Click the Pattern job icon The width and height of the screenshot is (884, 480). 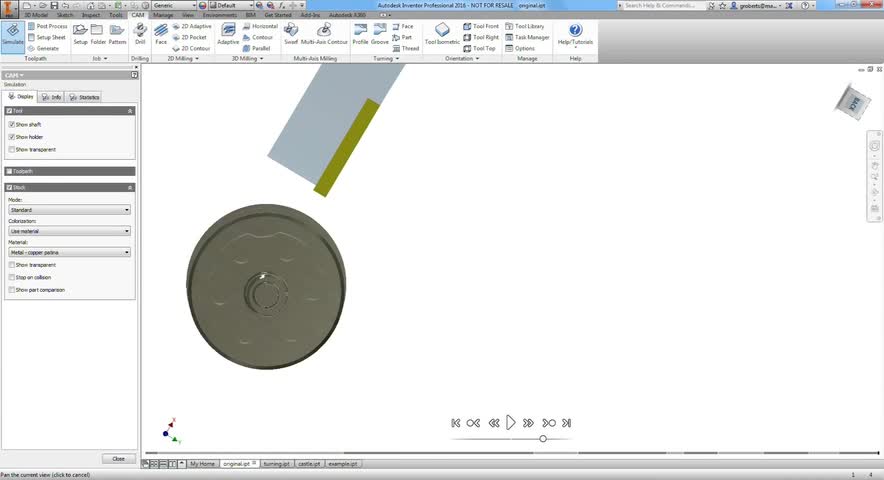pos(117,34)
